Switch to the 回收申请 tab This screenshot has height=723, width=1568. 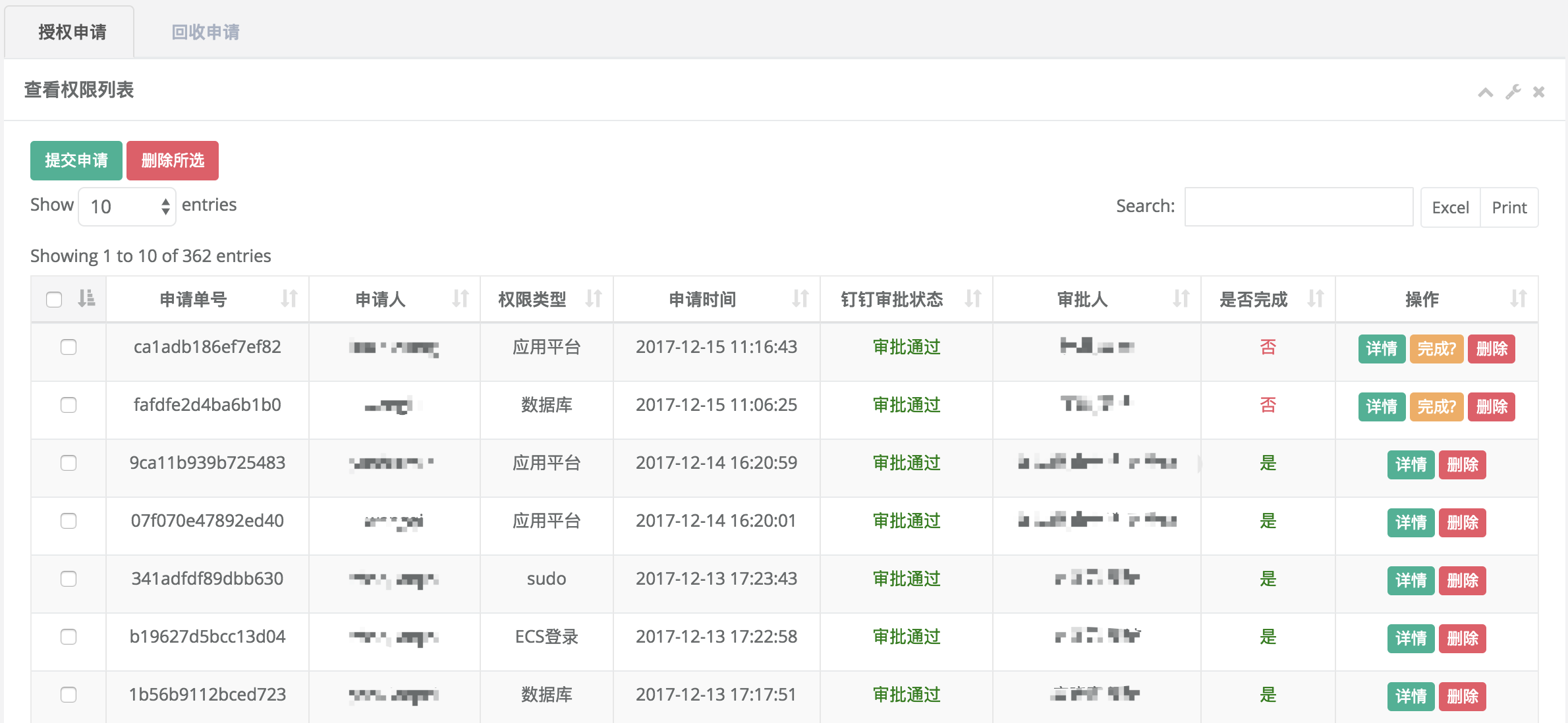click(206, 32)
